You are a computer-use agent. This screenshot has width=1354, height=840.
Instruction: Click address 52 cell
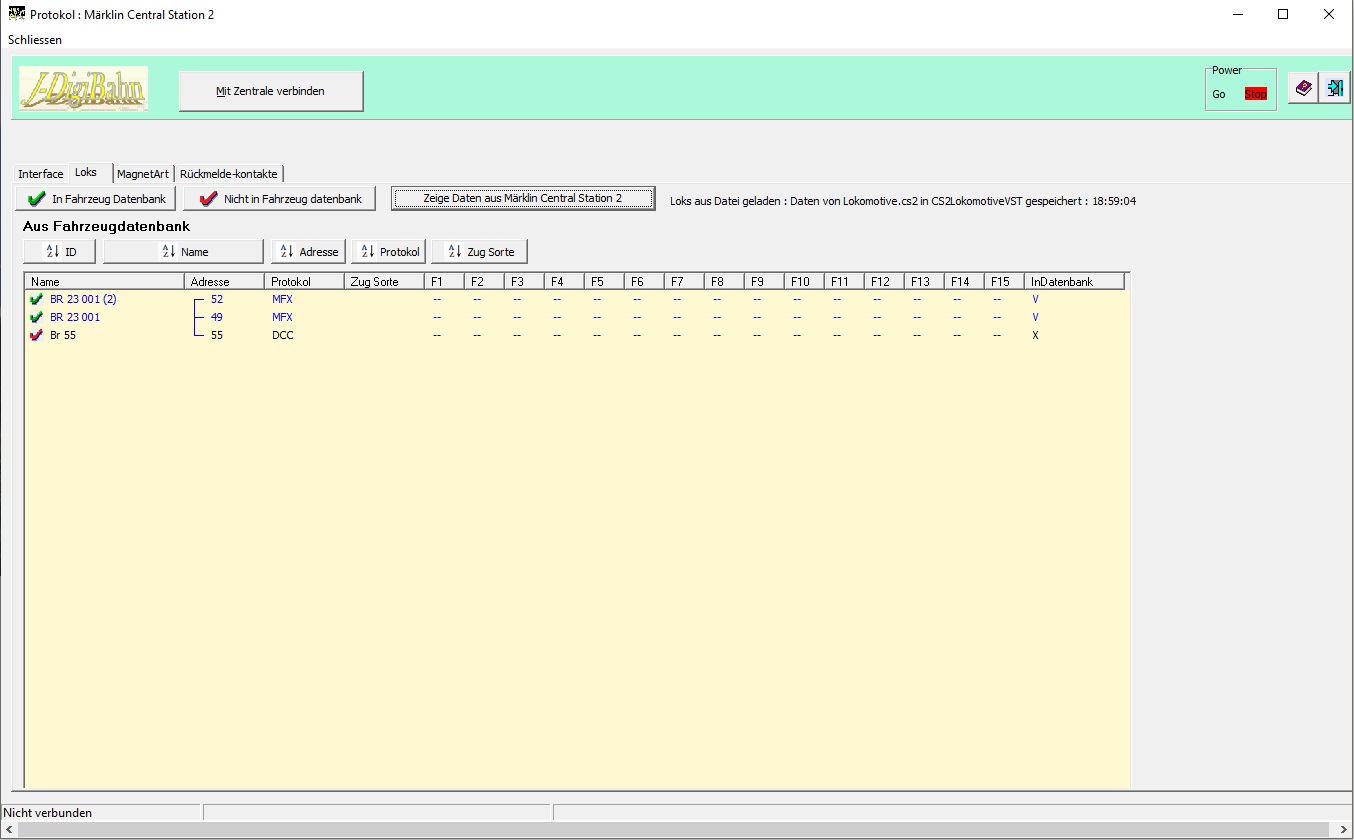point(217,299)
